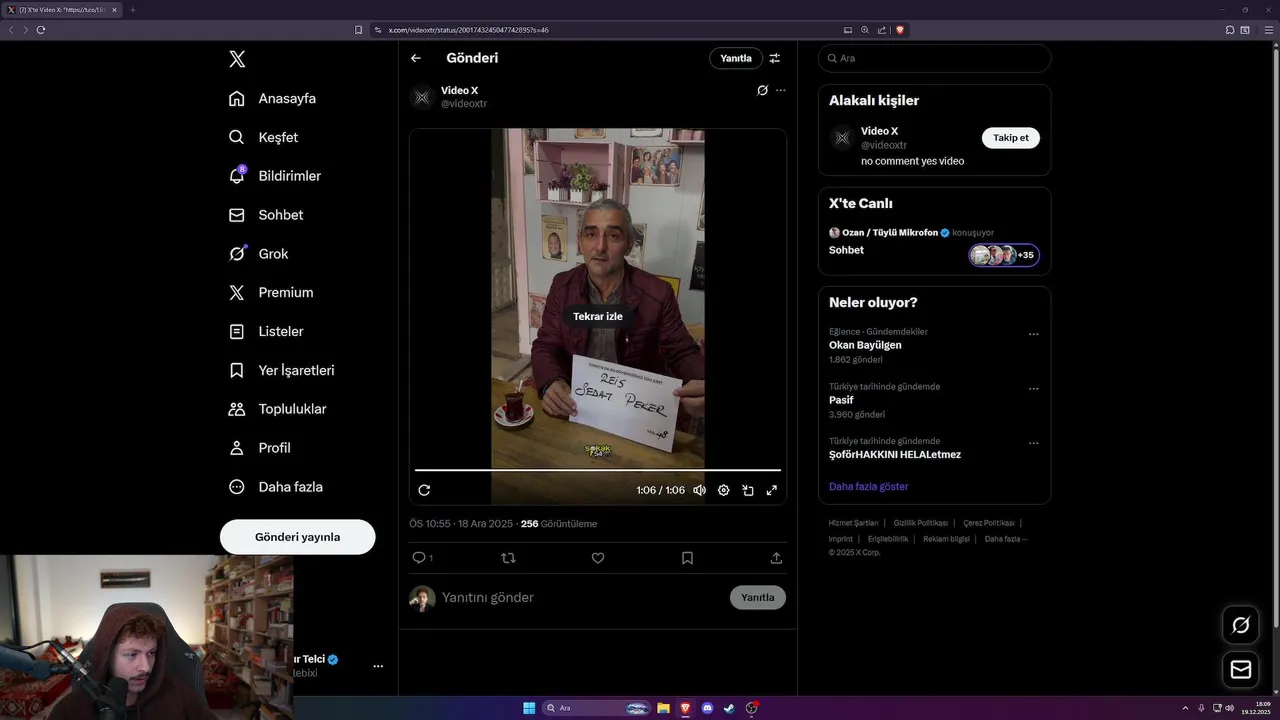Image resolution: width=1280 pixels, height=720 pixels.
Task: Open the Hizmet Şartları footer link
Action: 853,523
